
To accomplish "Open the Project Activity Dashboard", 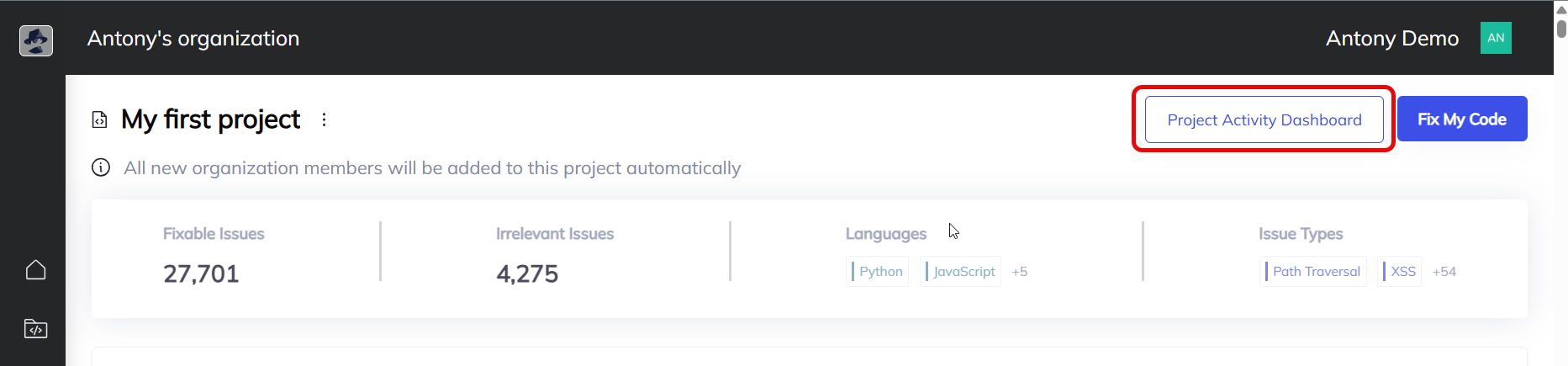I will (1264, 120).
